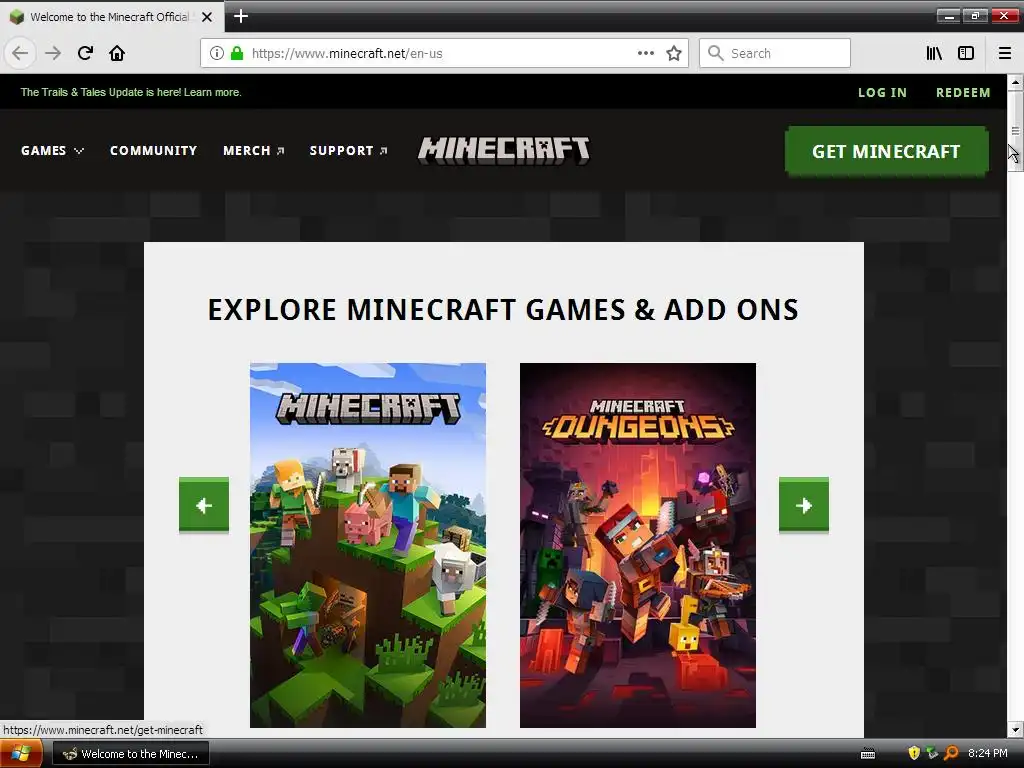This screenshot has width=1024, height=768.
Task: Click the scrollbar down arrow
Action: point(1015,729)
